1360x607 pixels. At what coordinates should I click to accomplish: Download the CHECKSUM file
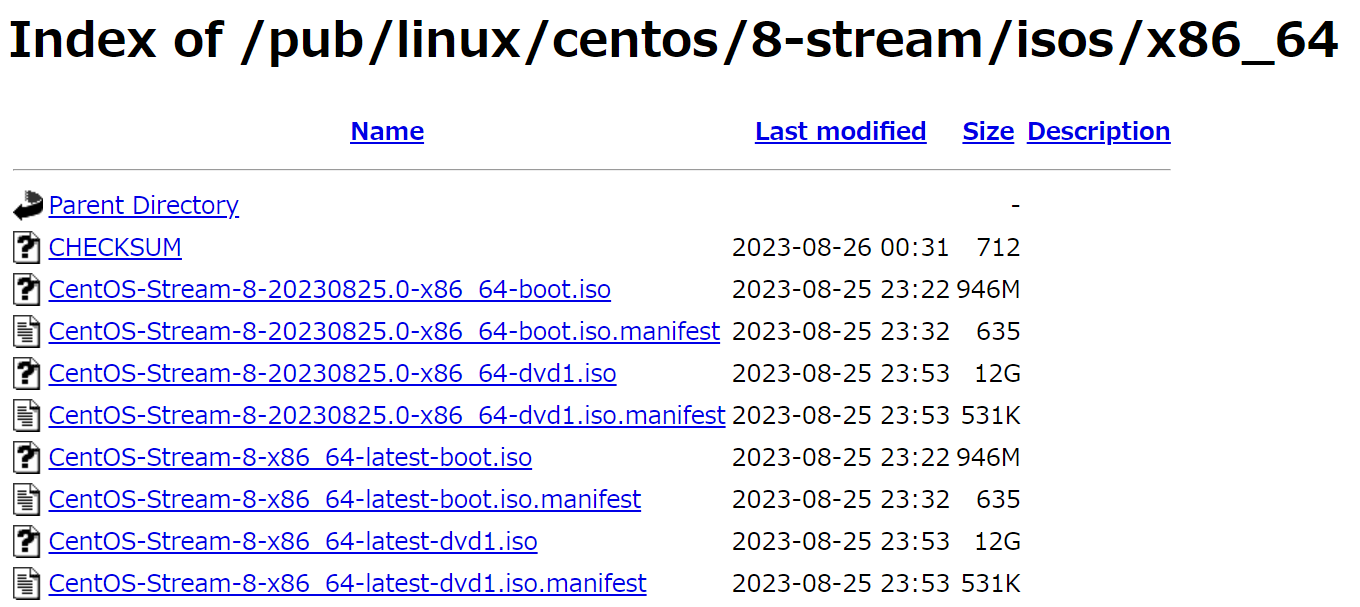114,247
